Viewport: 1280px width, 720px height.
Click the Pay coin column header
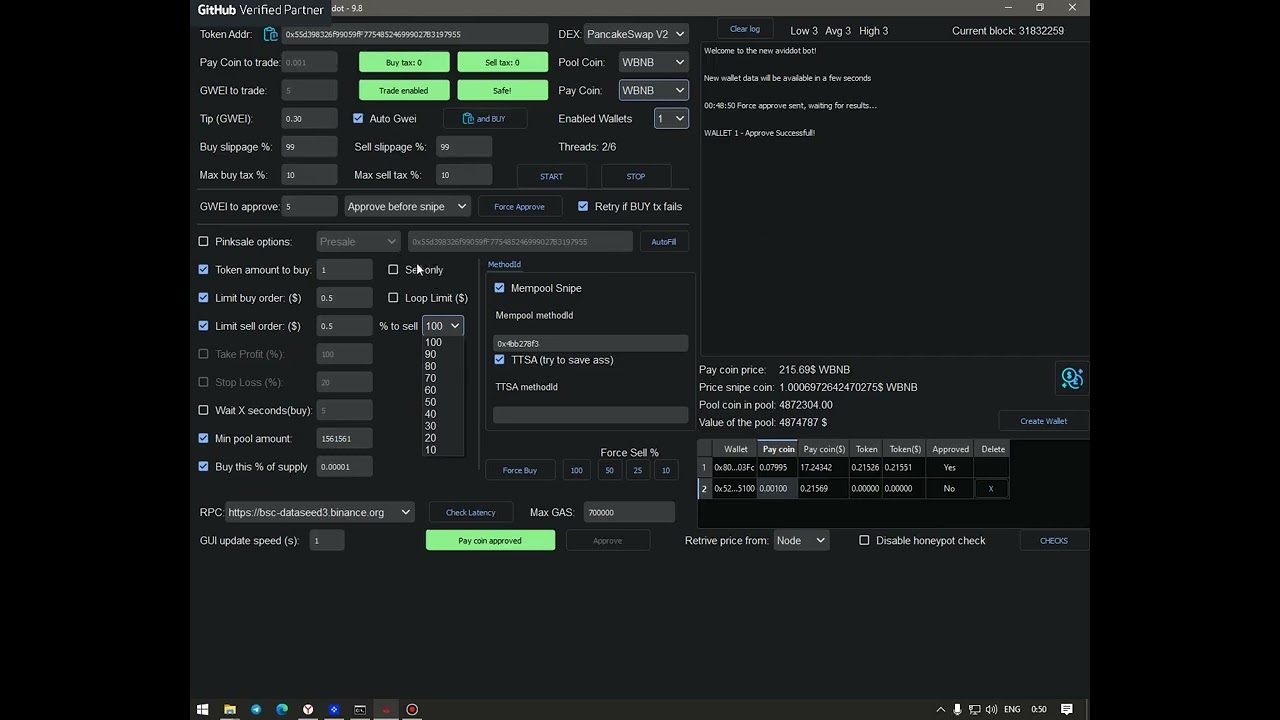point(778,449)
